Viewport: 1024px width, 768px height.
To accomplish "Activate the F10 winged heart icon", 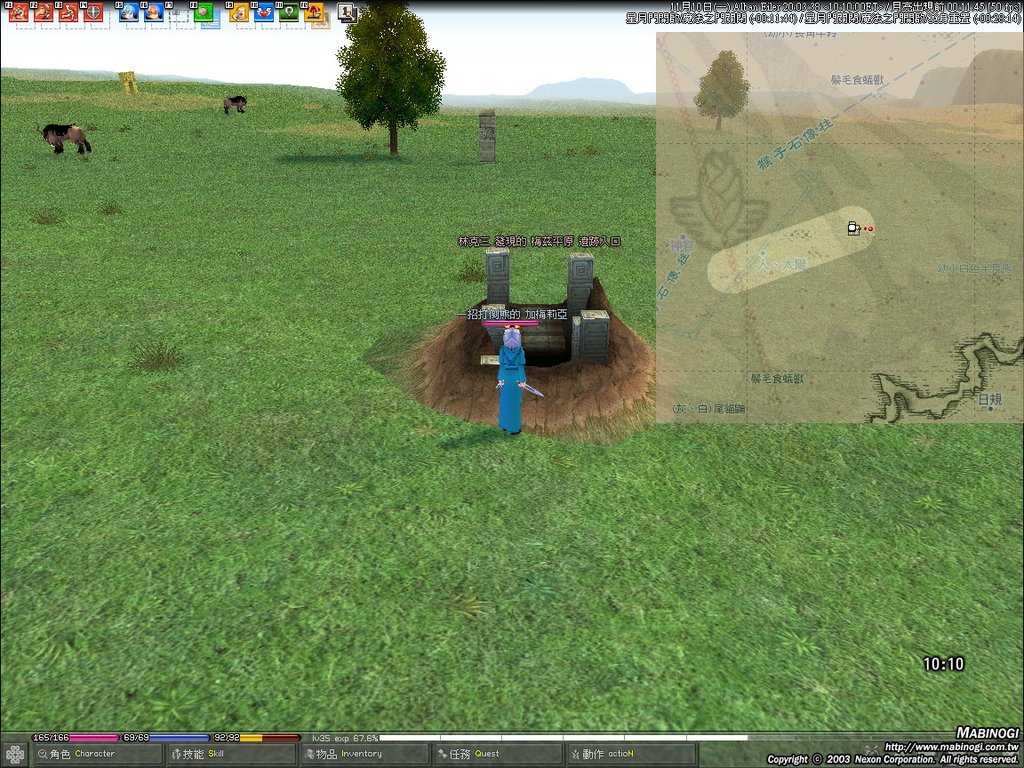I will point(264,12).
